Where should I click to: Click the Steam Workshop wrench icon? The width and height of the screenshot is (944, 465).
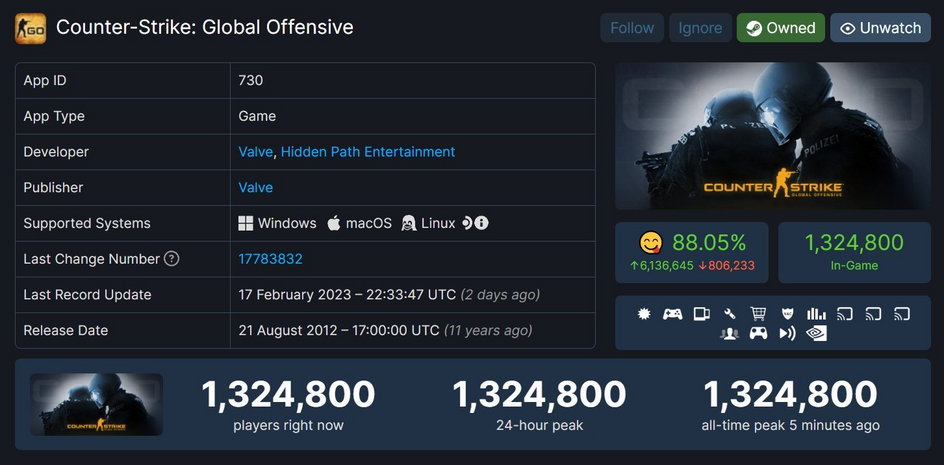[730, 314]
